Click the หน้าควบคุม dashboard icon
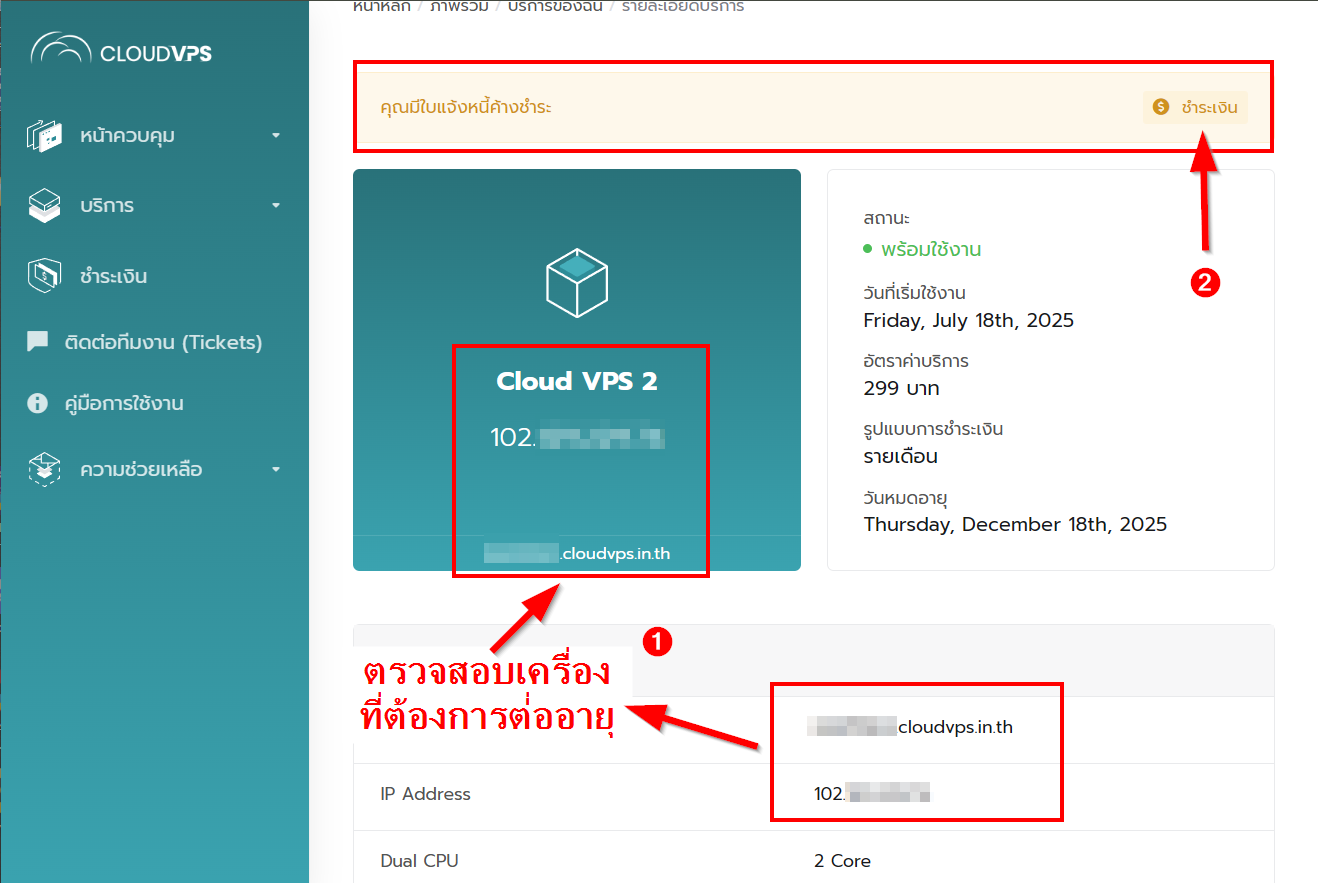 [x=44, y=136]
